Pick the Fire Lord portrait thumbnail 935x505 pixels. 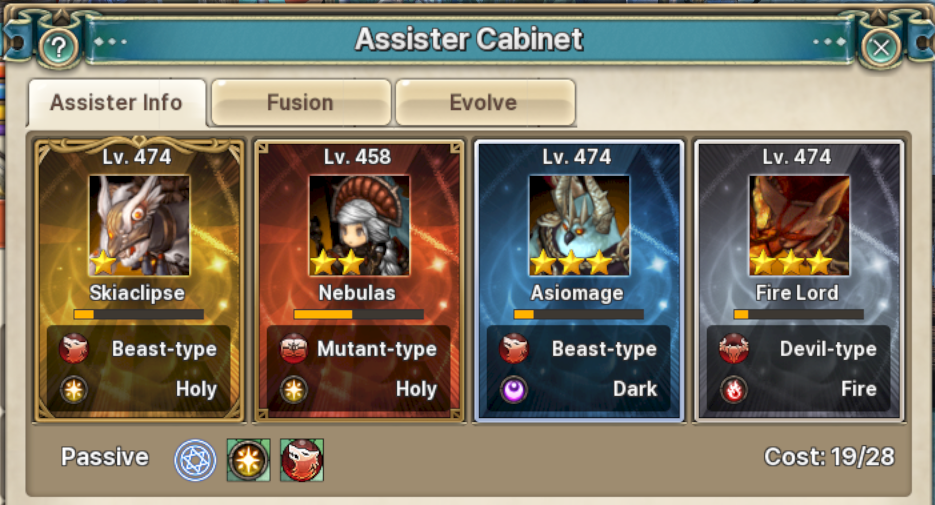[799, 225]
